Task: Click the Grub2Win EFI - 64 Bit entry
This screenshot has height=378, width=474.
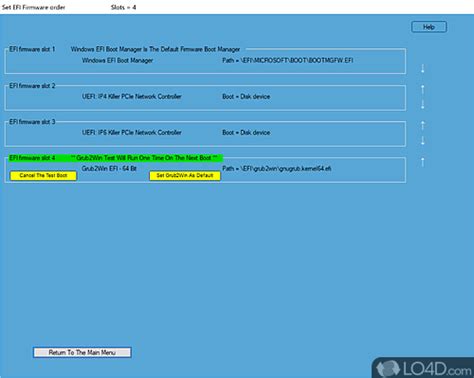Action: coord(109,169)
